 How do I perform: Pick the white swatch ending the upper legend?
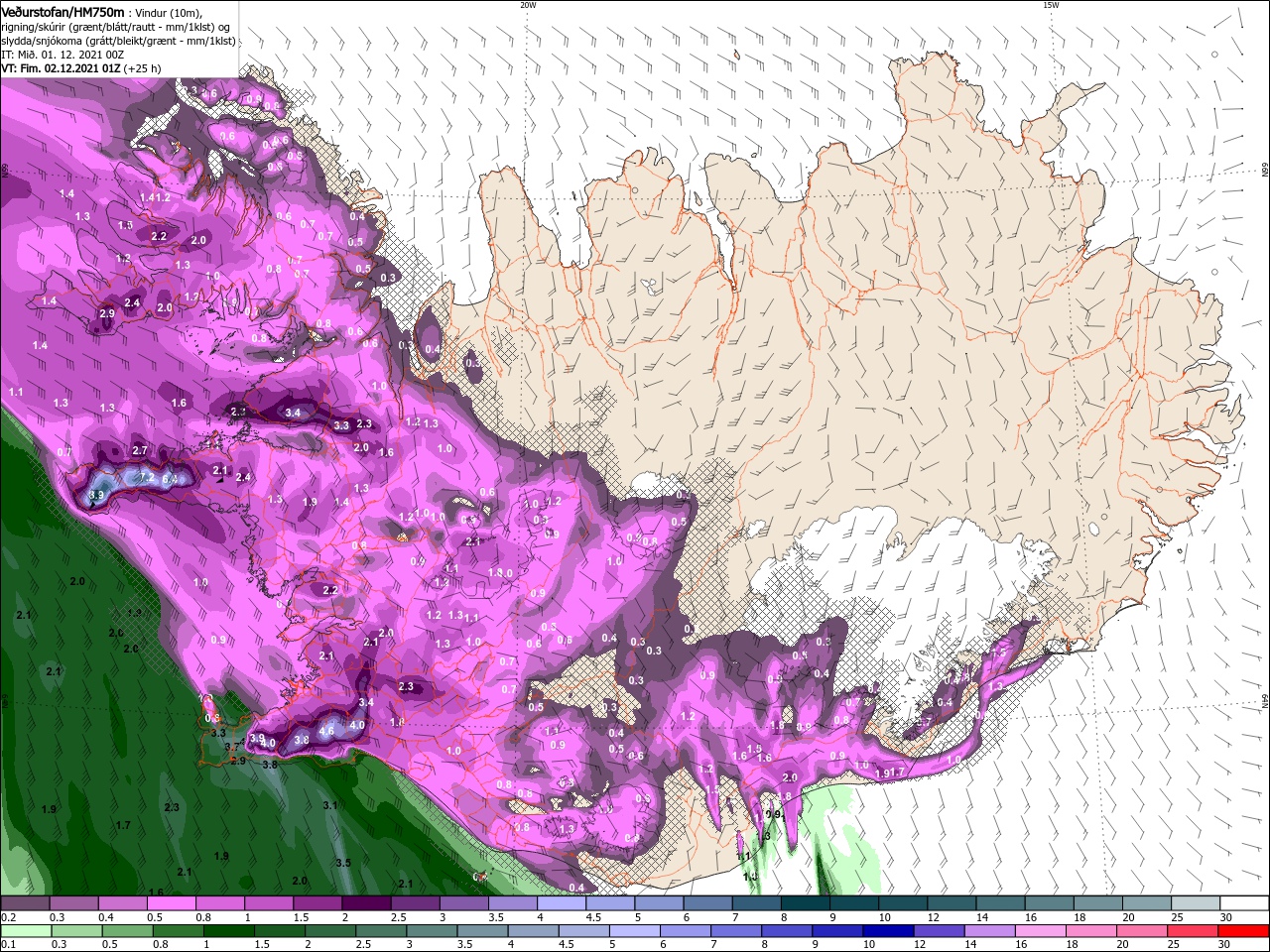(x=1244, y=903)
